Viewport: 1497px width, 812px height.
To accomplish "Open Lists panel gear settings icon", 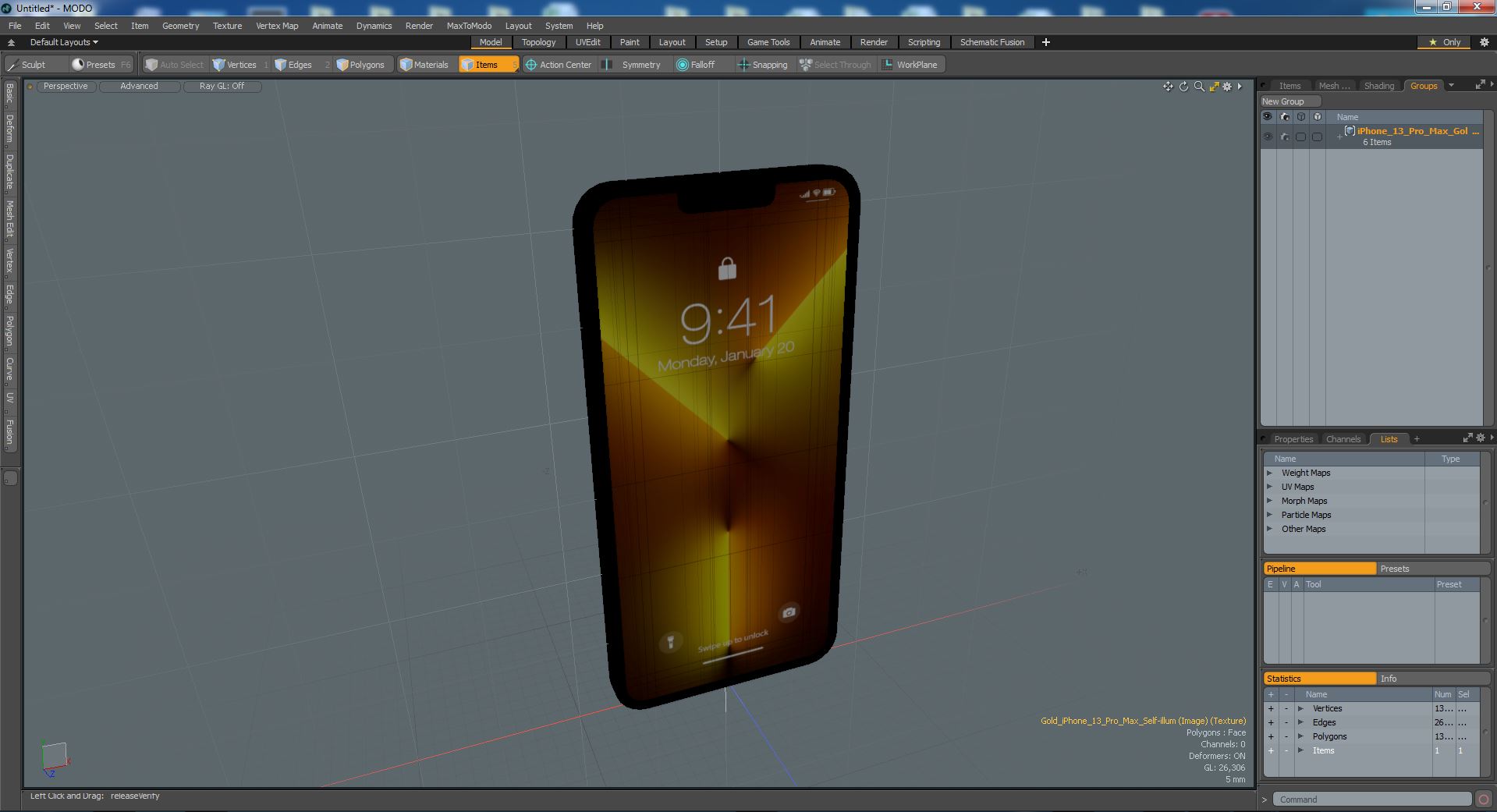I will [x=1481, y=438].
